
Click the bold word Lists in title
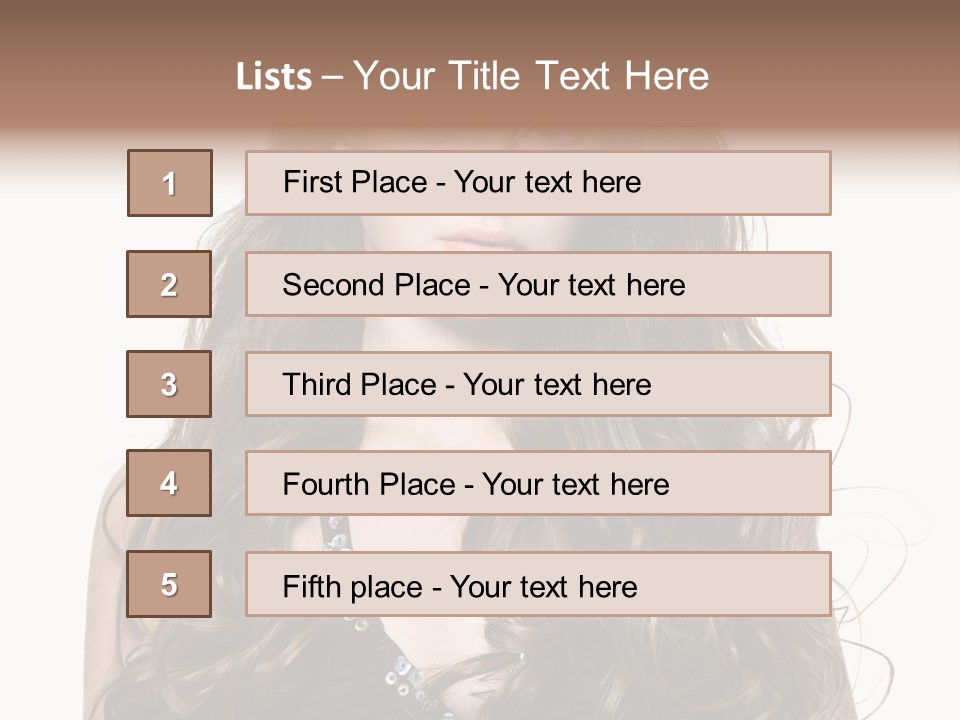coord(274,77)
